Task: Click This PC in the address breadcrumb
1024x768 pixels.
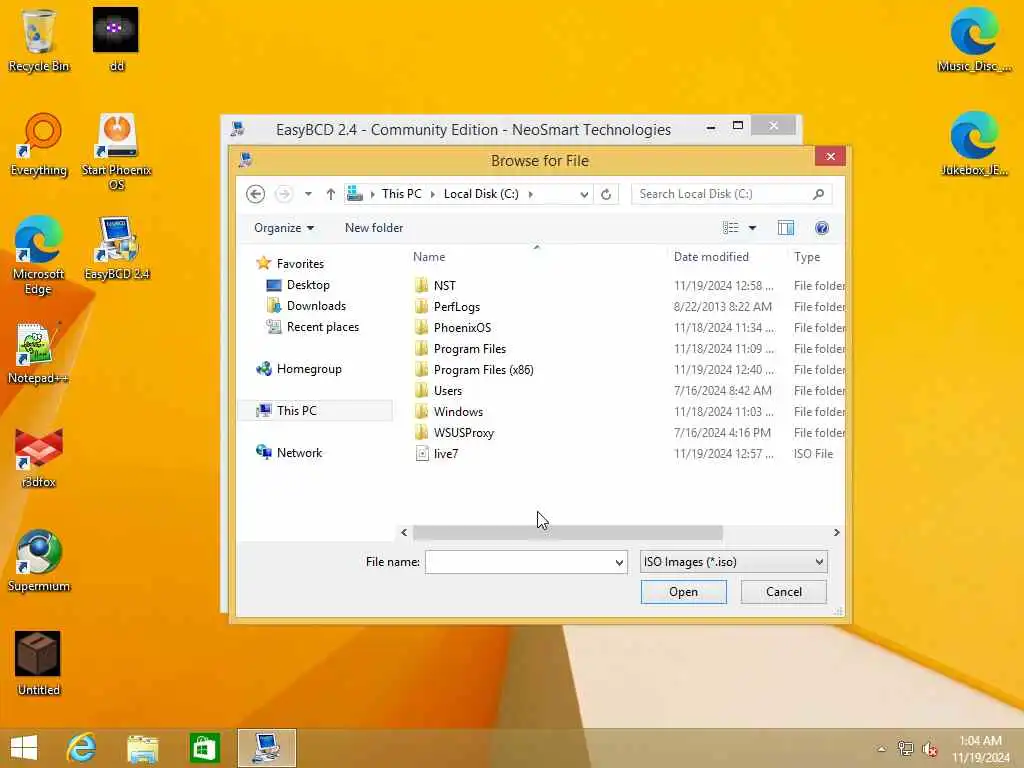Action: click(401, 194)
